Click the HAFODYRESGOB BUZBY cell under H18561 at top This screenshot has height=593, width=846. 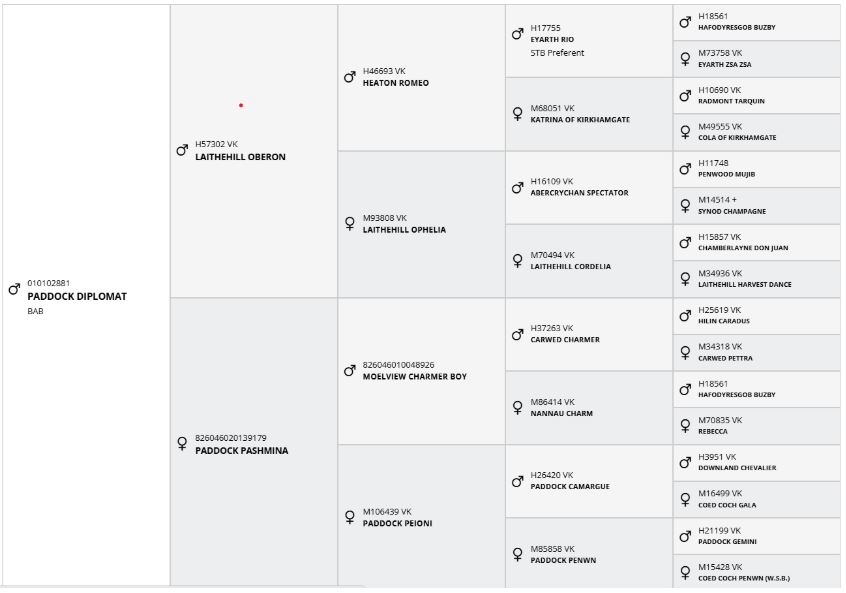(736, 28)
